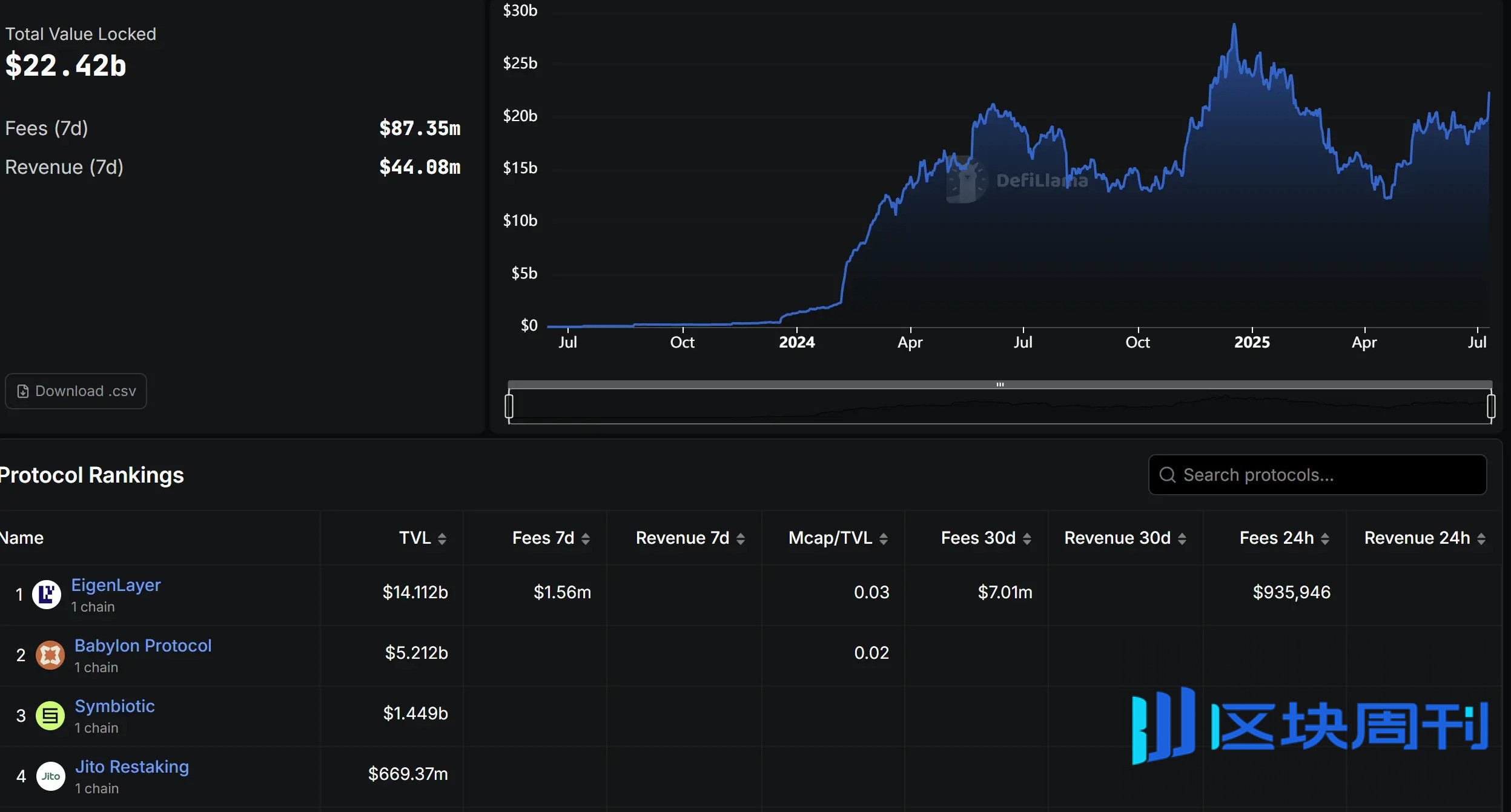This screenshot has height=812, width=1511.
Task: Sort by Fees 24h column arrows
Action: click(1325, 538)
